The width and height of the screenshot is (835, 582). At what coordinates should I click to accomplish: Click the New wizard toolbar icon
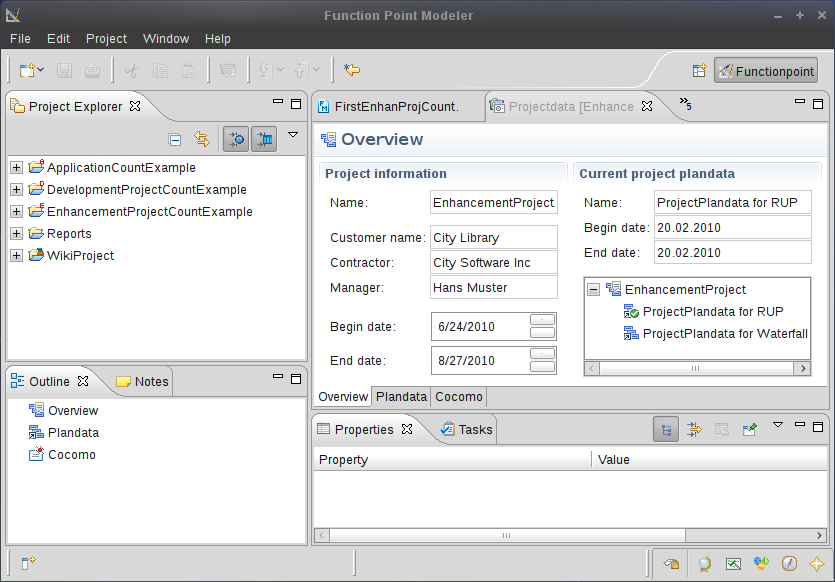click(x=27, y=70)
